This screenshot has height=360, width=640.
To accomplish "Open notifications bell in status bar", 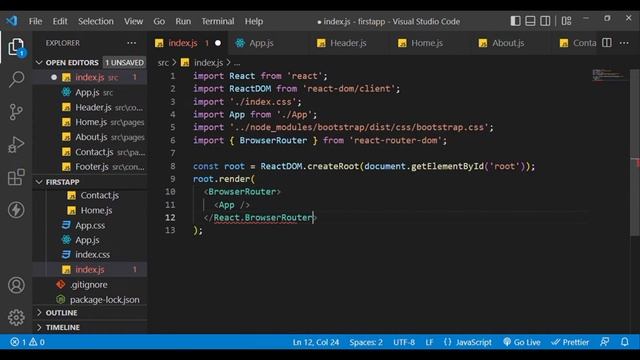I will [624, 342].
